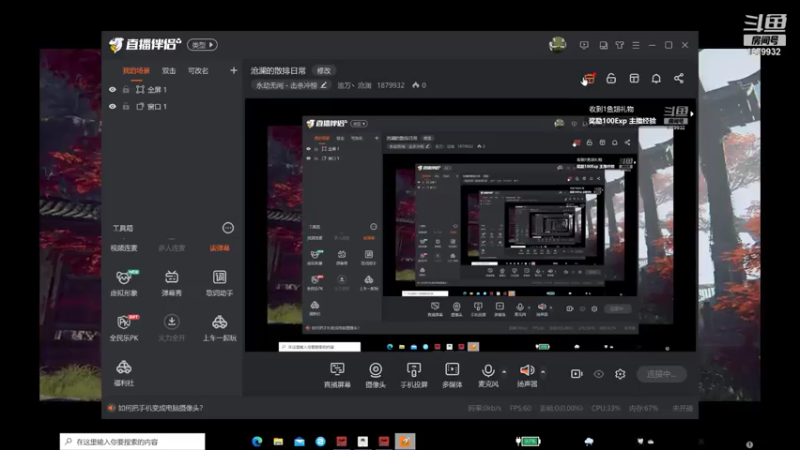Open the message icon in title bar

(x=584, y=45)
